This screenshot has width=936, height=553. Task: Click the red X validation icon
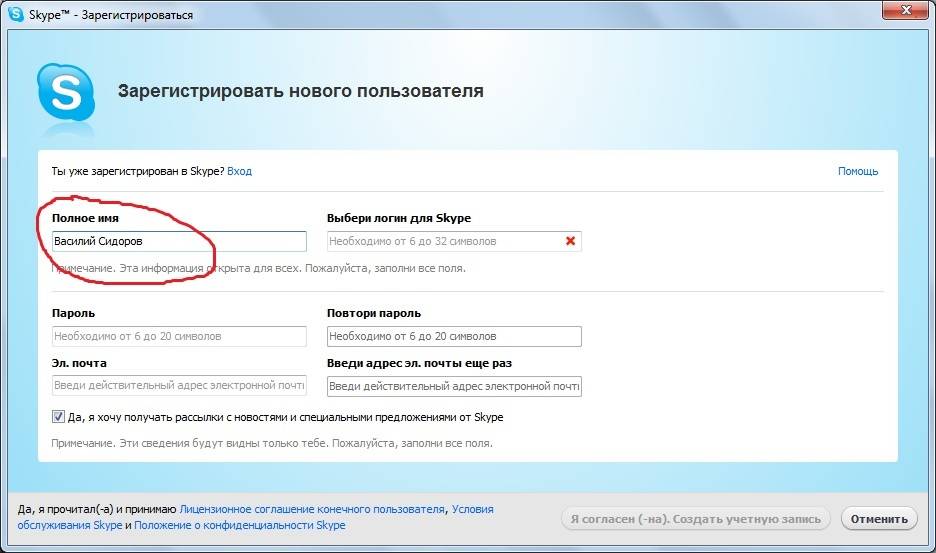coord(570,241)
